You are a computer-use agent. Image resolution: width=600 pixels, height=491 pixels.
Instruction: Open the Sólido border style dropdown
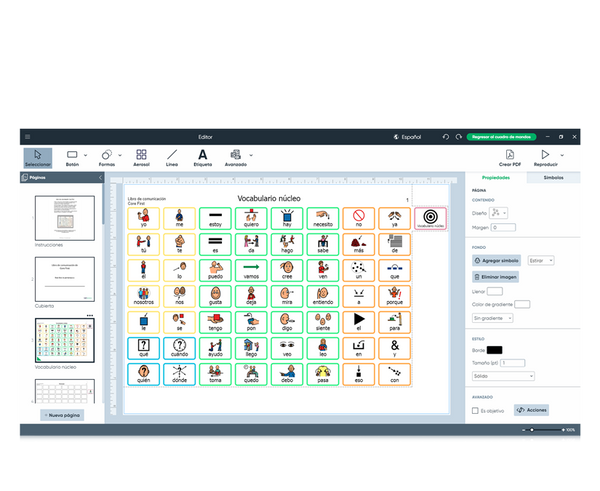503,376
